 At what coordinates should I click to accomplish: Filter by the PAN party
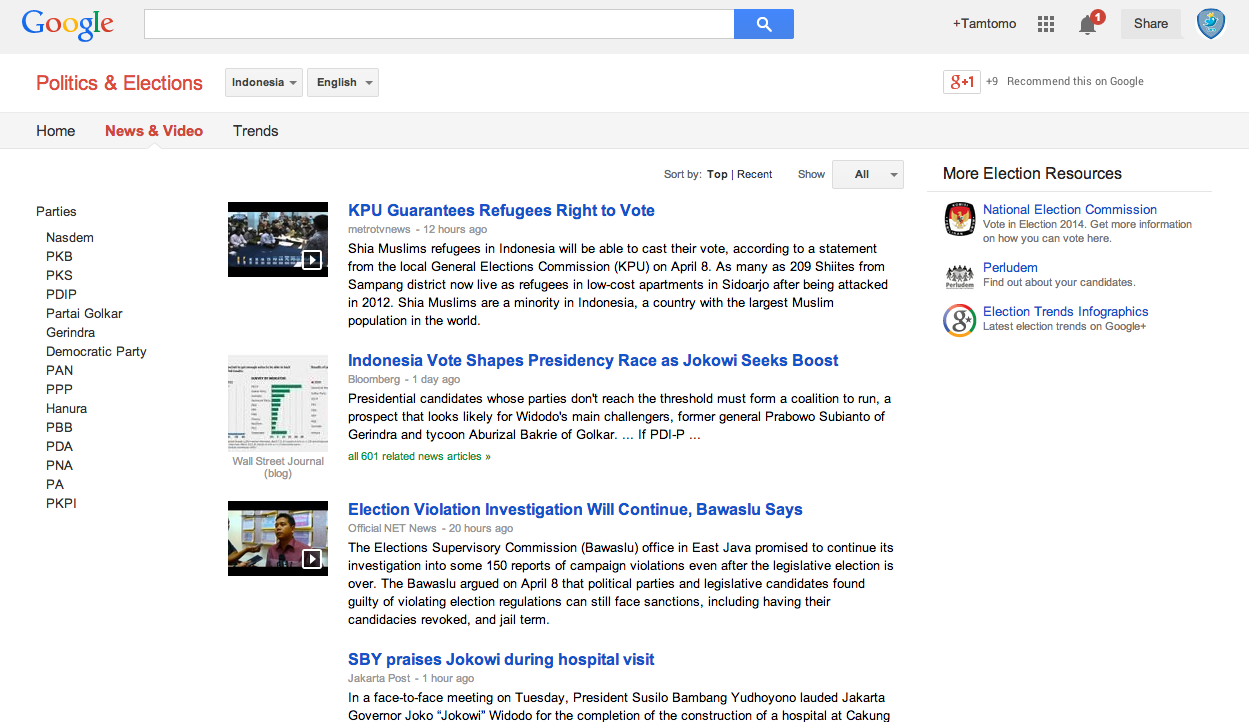pyautogui.click(x=59, y=371)
